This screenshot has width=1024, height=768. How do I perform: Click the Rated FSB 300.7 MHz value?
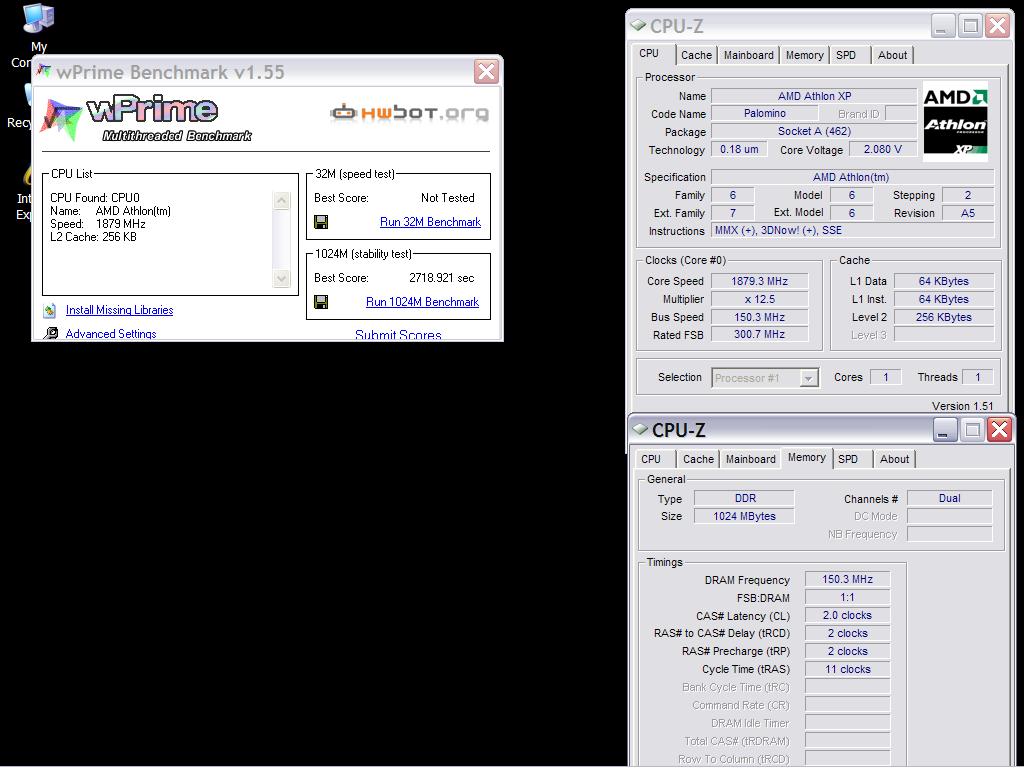point(760,334)
